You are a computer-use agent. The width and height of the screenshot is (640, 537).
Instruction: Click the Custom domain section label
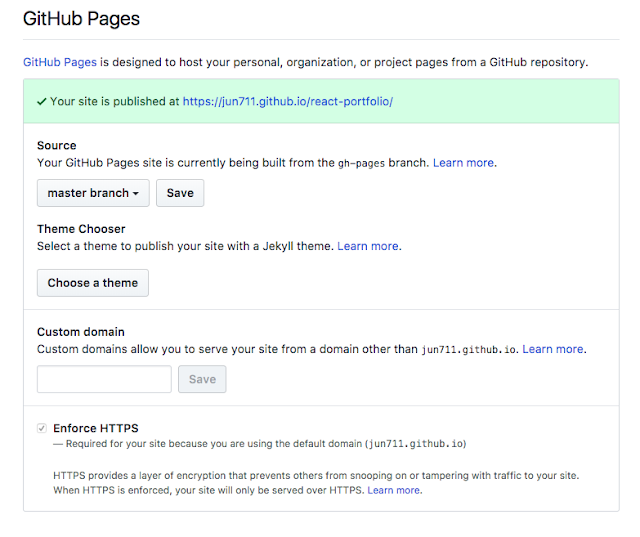pyautogui.click(x=81, y=332)
